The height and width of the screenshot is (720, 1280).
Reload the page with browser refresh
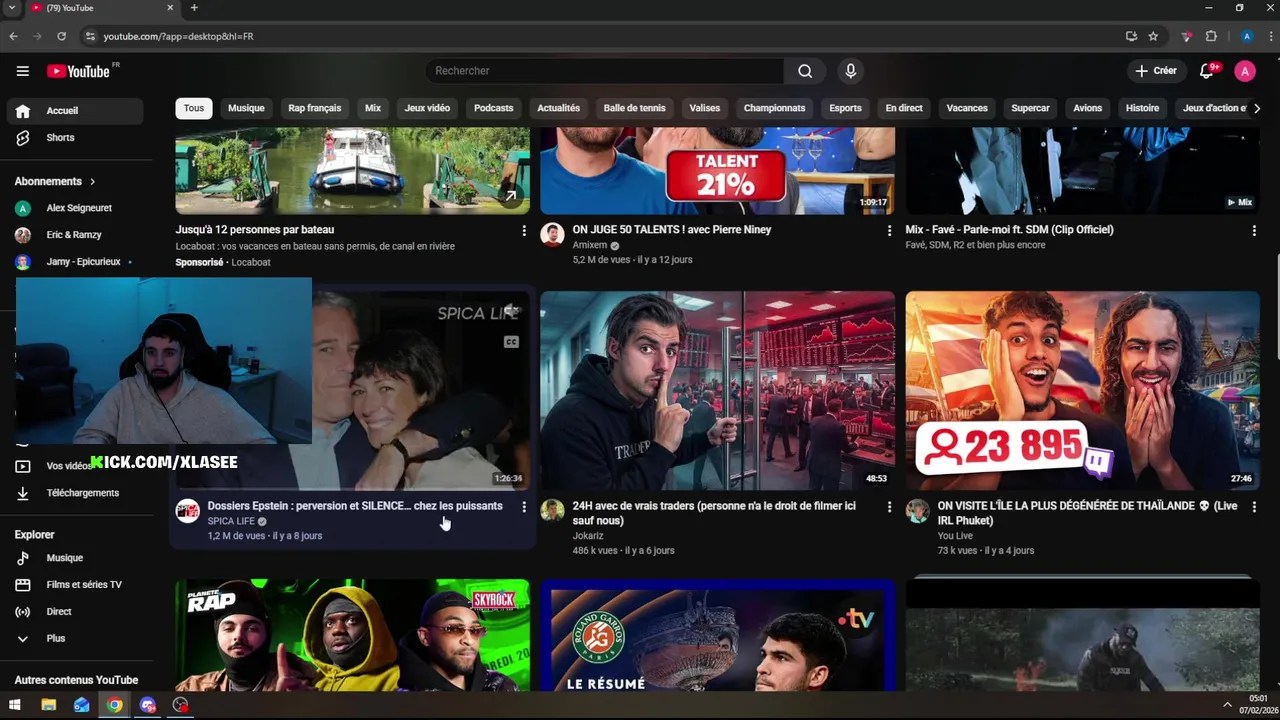(x=62, y=36)
